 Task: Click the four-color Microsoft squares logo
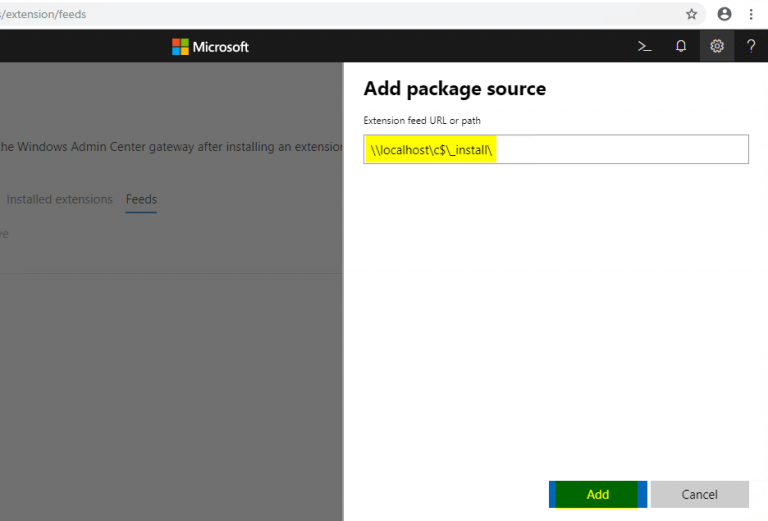[180, 47]
